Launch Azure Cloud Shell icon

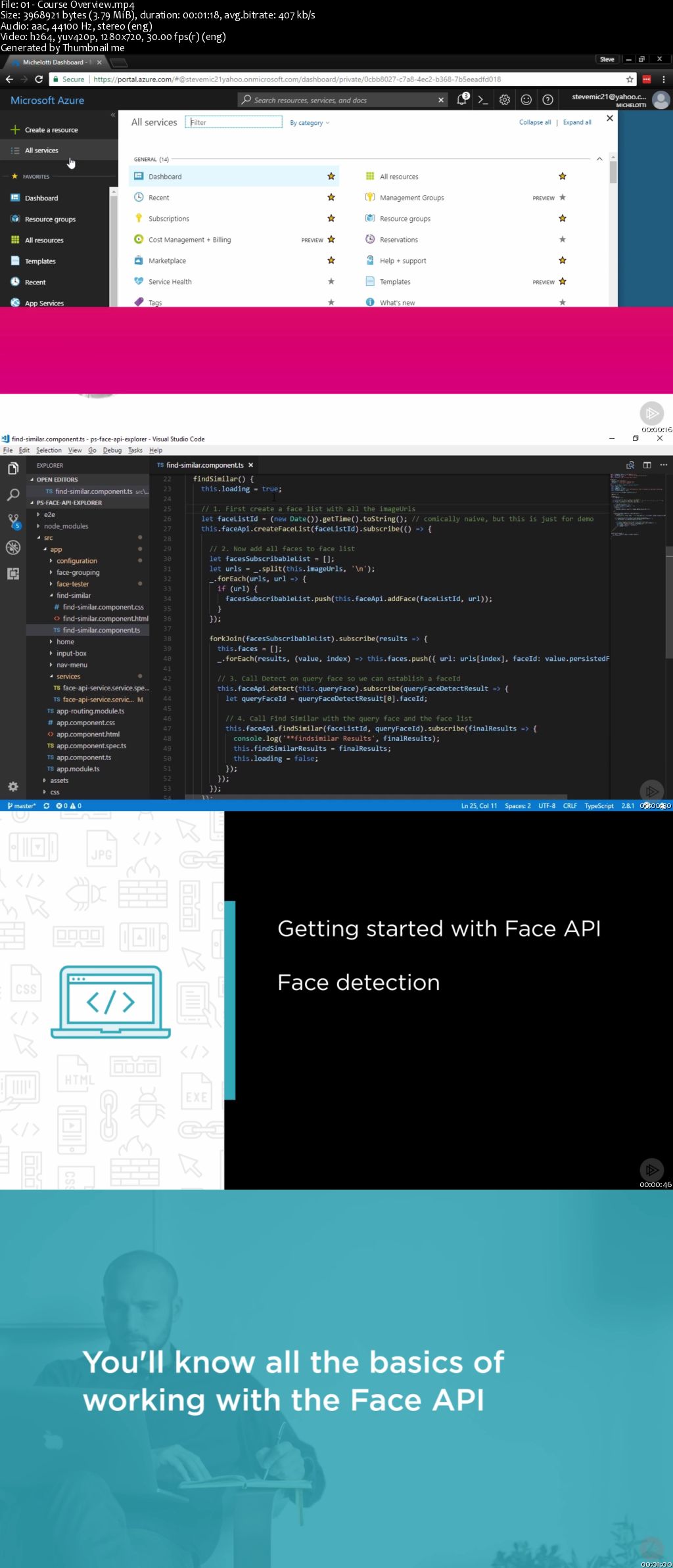tap(483, 100)
